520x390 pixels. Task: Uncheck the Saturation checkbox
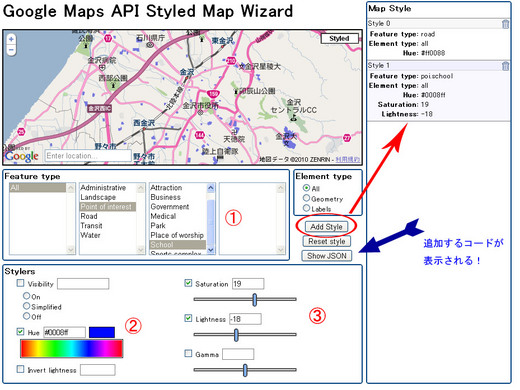click(x=188, y=283)
